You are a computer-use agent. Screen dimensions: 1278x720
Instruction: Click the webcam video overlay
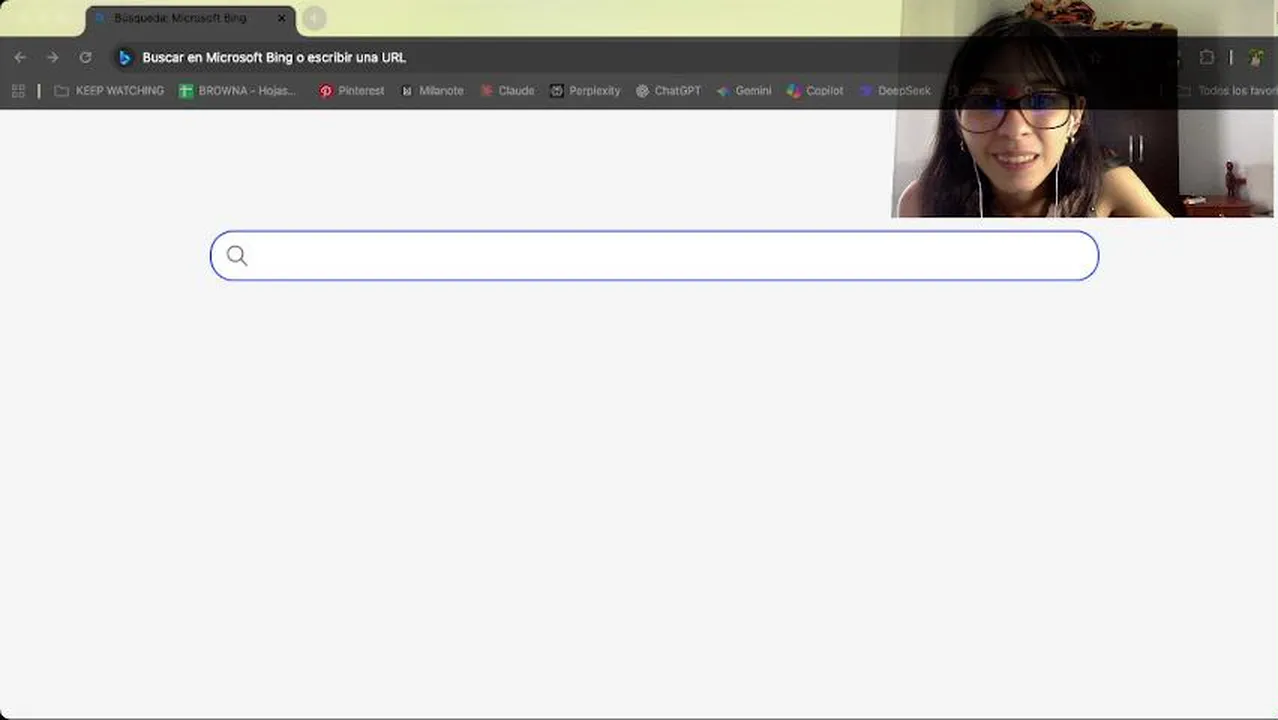click(x=1085, y=108)
